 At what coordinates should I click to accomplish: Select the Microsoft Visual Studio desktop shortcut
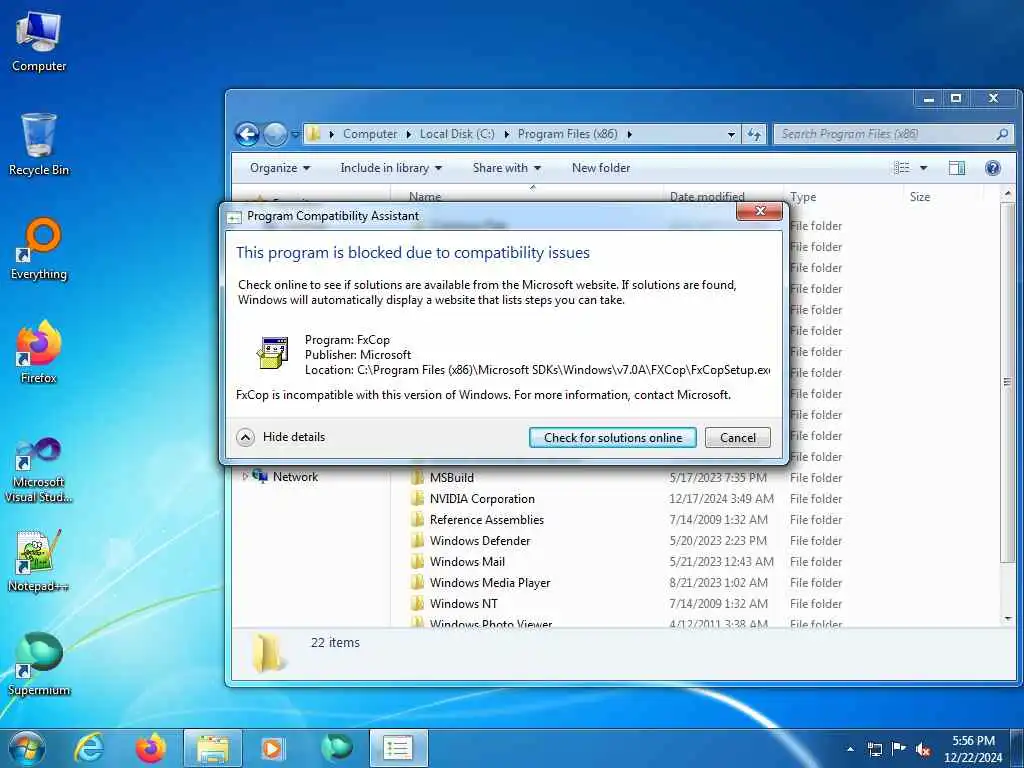click(39, 471)
